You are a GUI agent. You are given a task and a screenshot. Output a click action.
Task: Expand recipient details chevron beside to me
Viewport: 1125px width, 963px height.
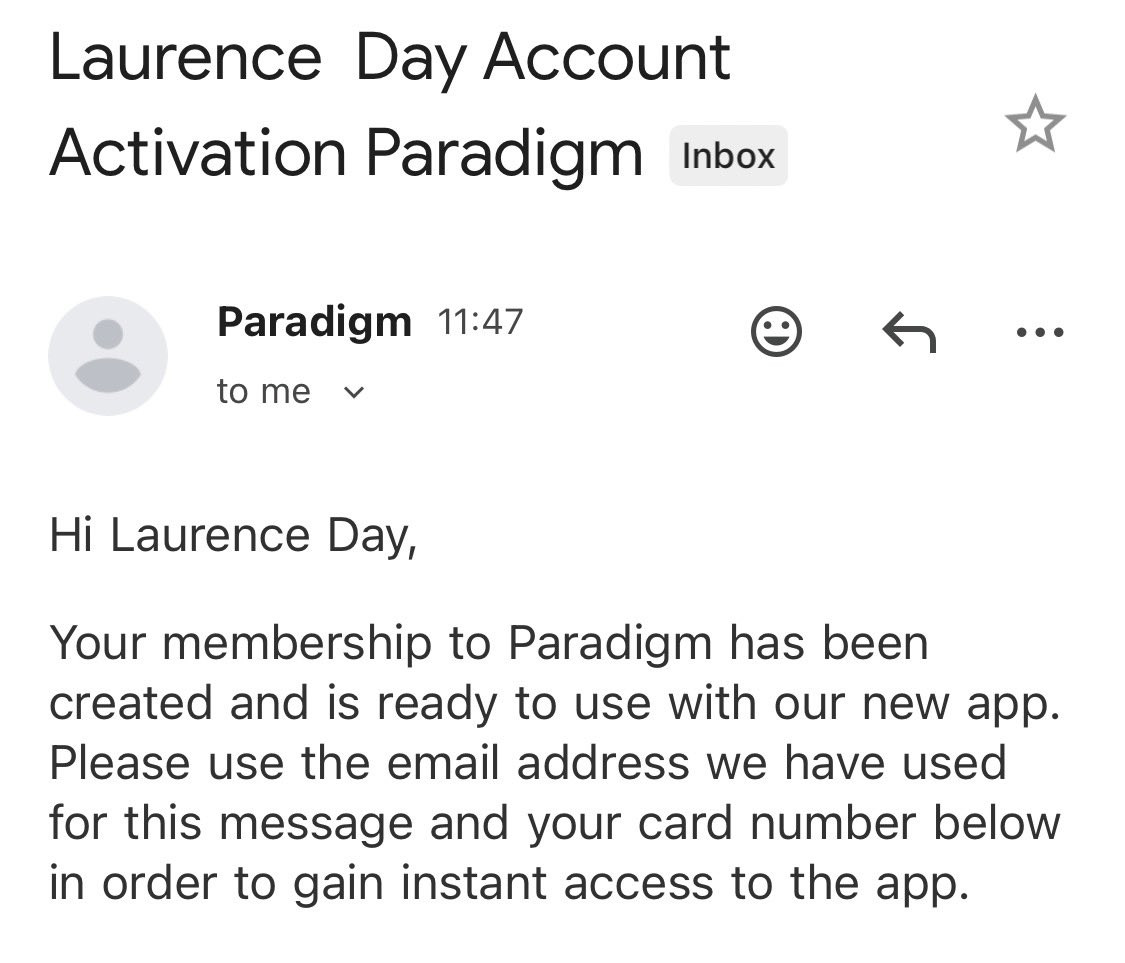click(x=354, y=393)
